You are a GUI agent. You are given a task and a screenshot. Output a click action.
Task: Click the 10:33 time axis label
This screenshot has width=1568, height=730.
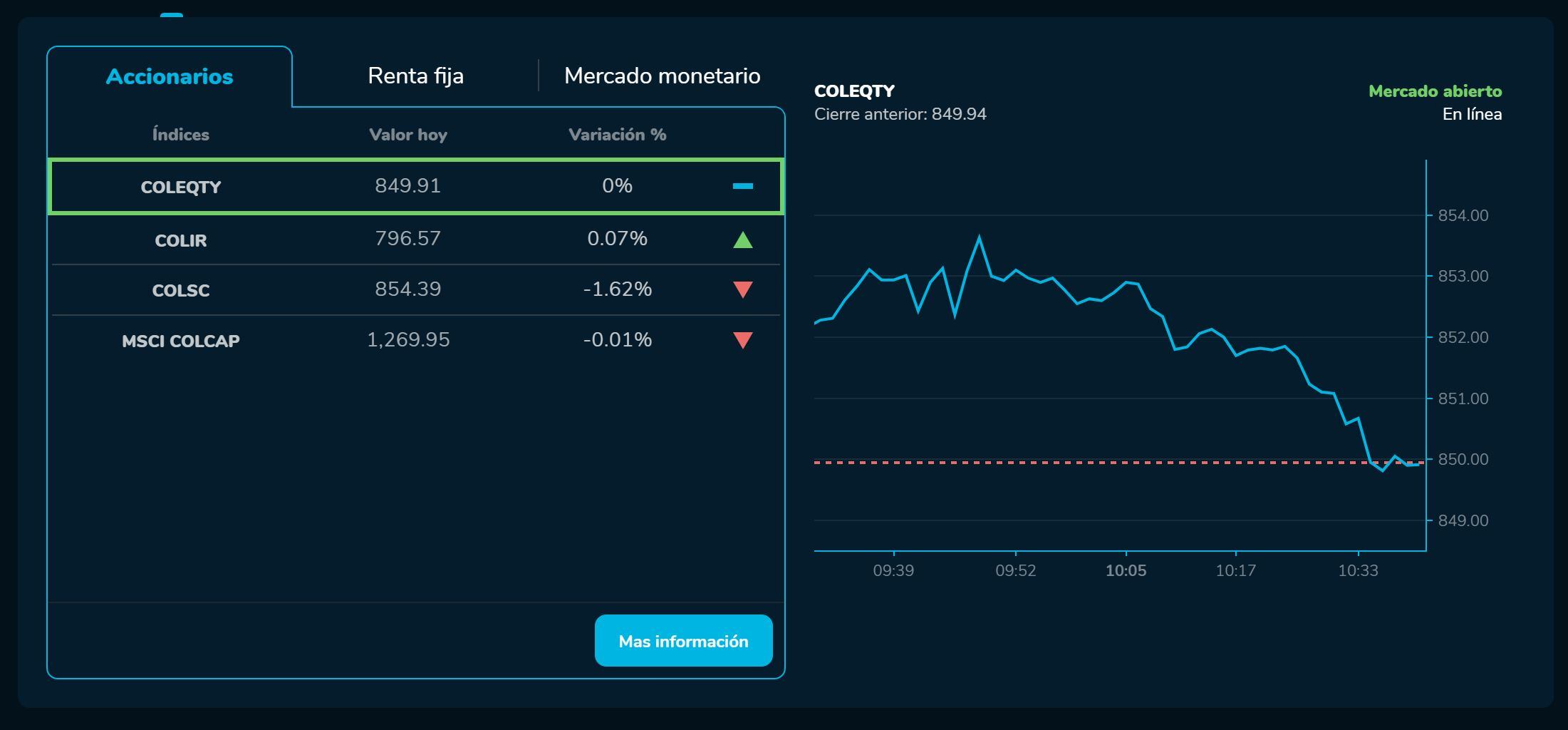tap(1358, 570)
